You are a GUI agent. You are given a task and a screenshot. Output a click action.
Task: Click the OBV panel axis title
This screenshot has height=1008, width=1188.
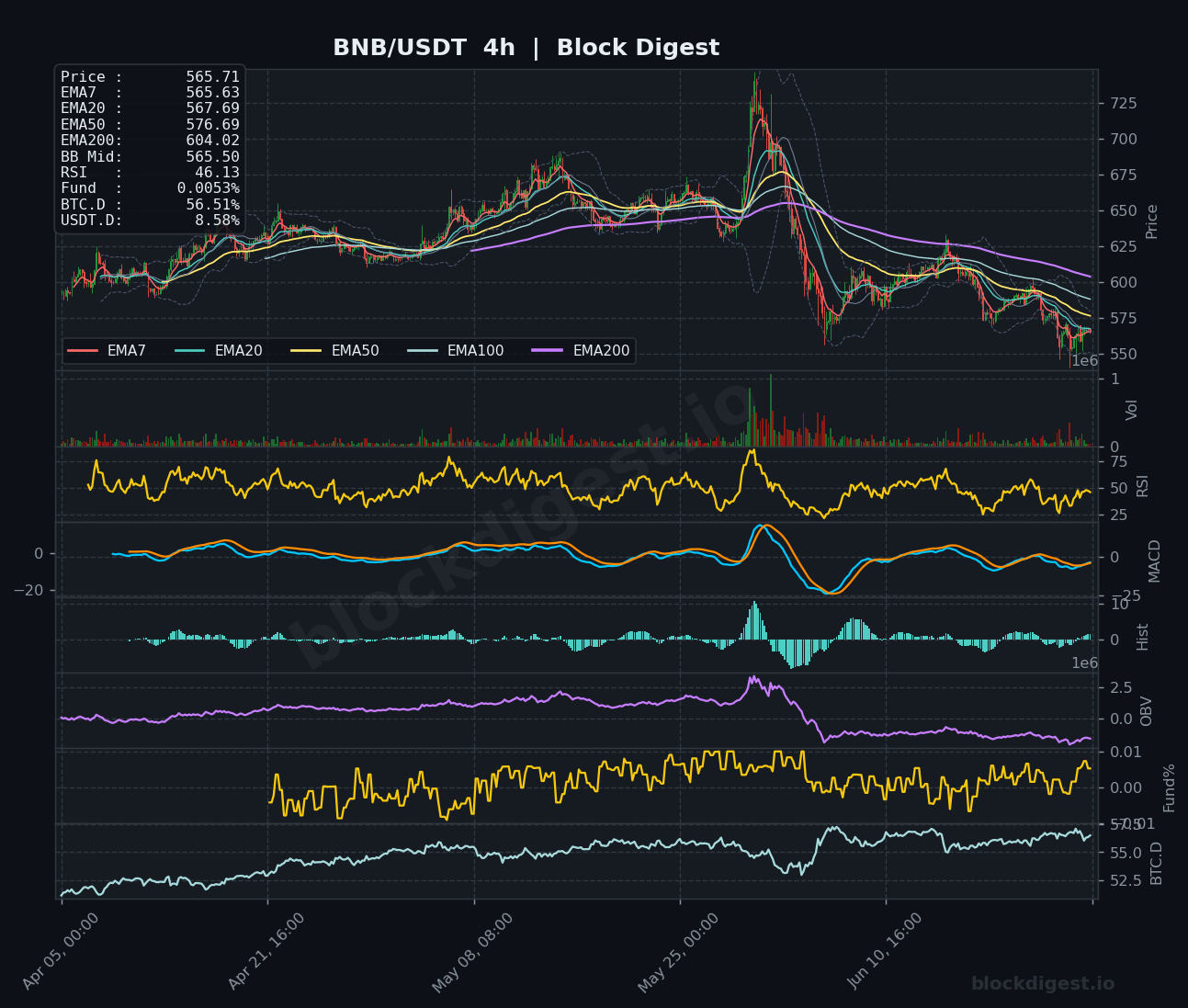(x=1146, y=711)
